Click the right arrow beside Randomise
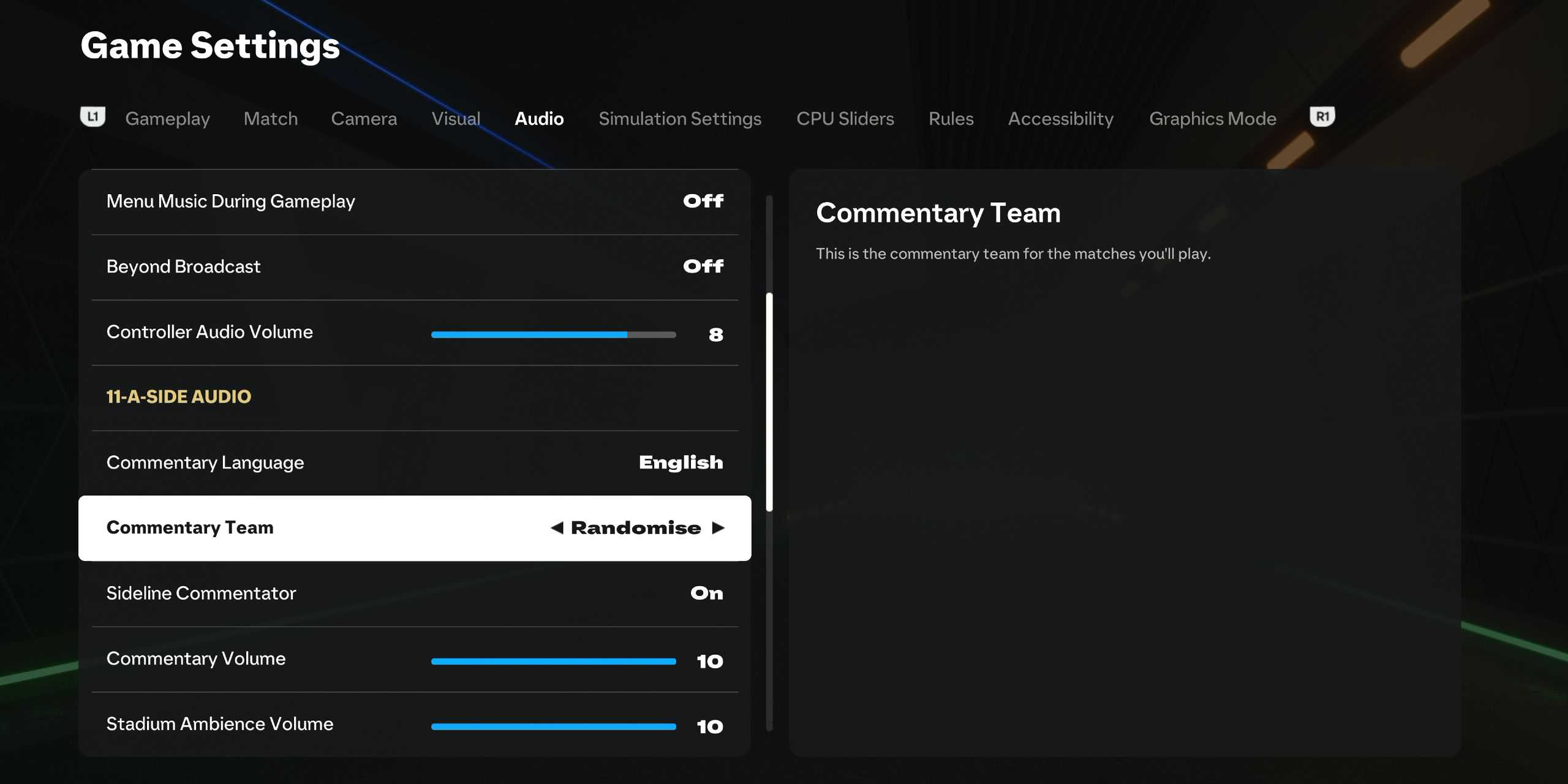Screen dimensions: 1568x784 [x=718, y=528]
